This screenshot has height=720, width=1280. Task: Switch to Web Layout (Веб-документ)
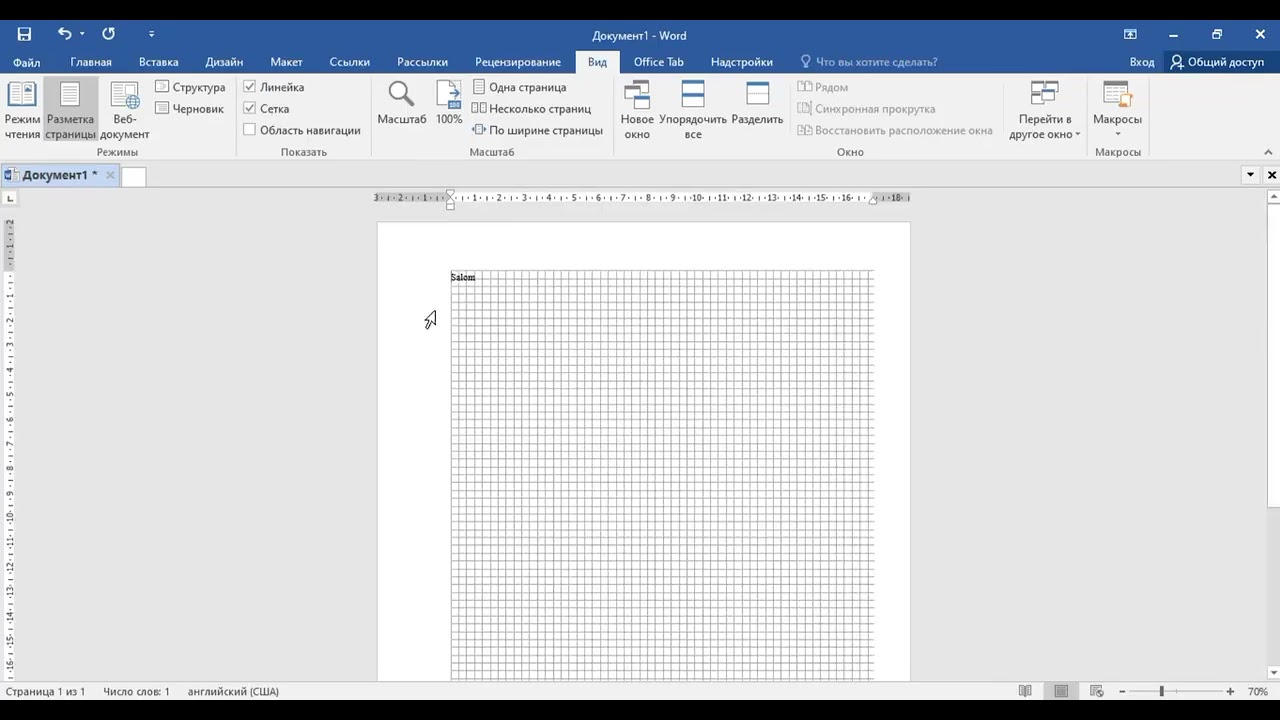tap(125, 111)
